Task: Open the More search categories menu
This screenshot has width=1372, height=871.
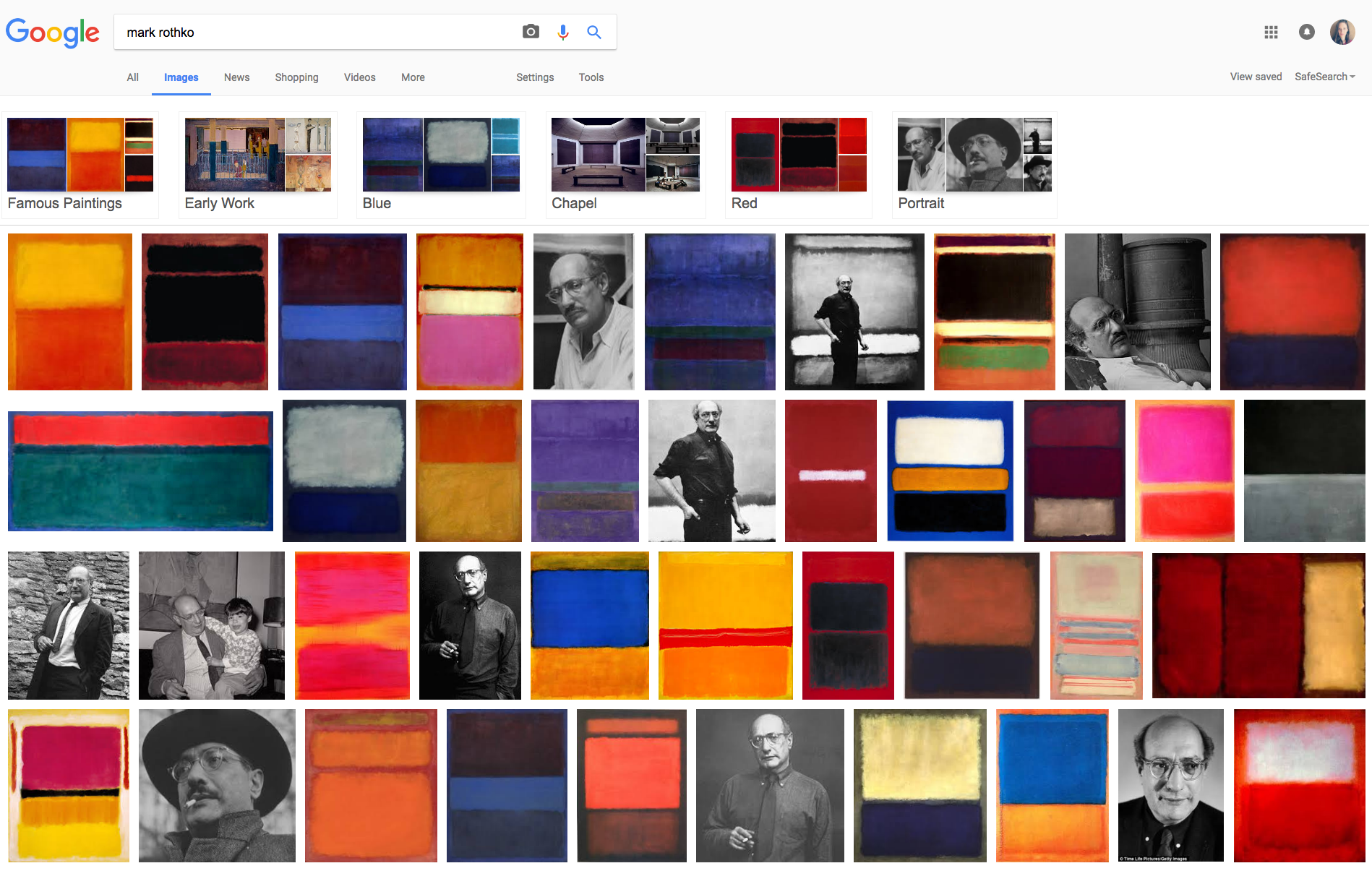Action: (413, 77)
